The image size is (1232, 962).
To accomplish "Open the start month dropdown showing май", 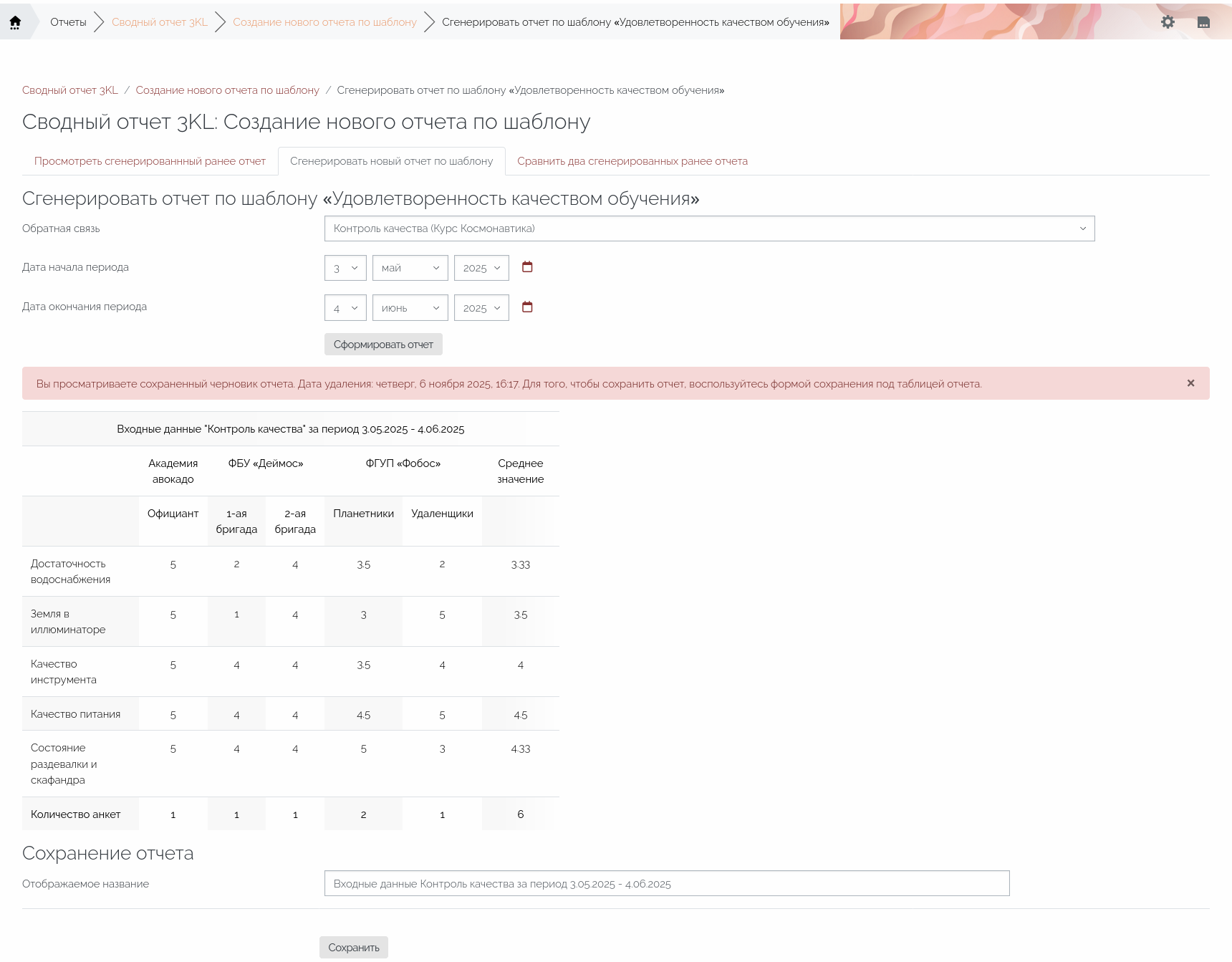I will (x=410, y=268).
